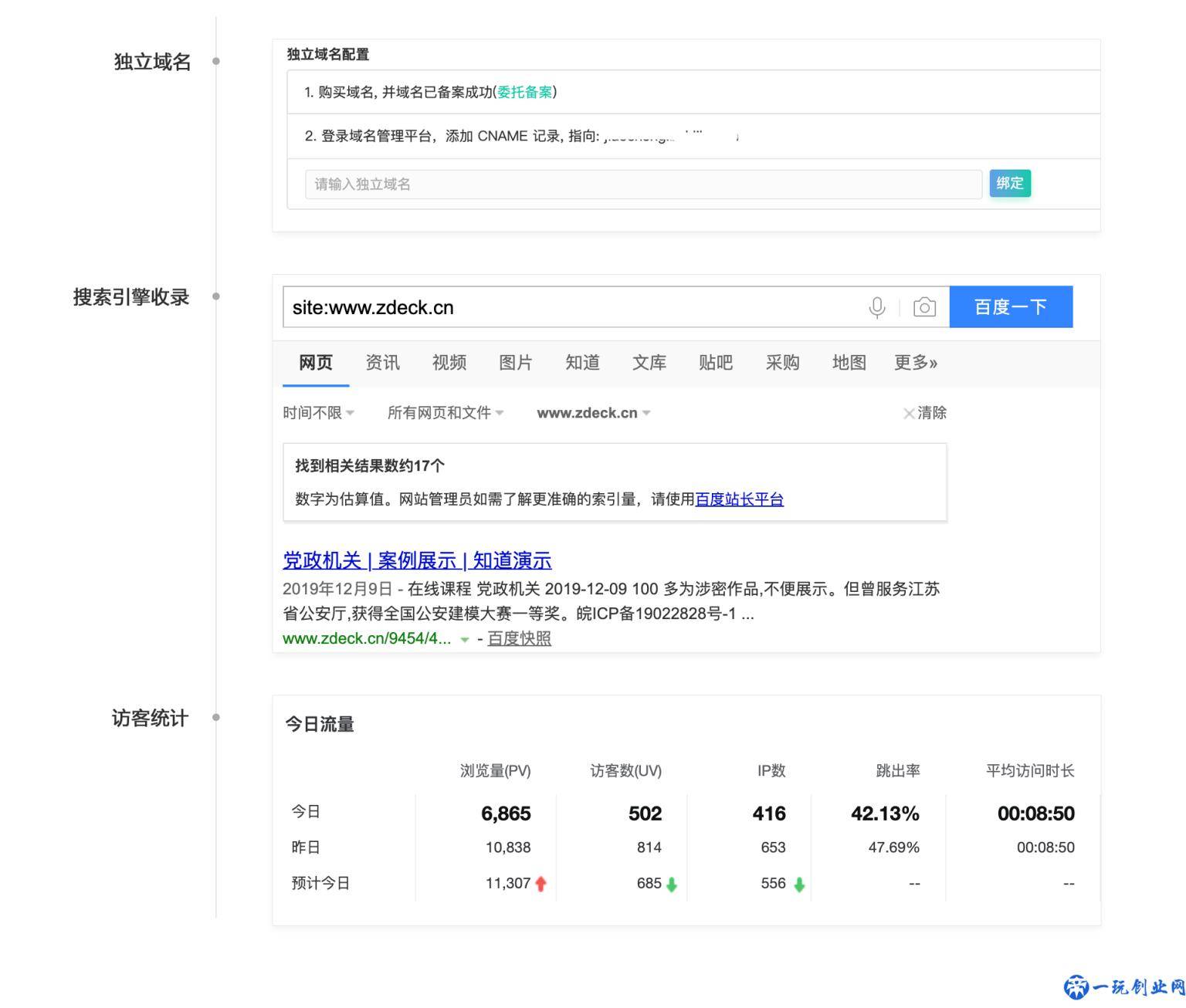Click yesterday's PV value 10,838
1186x1008 pixels.
coord(508,847)
